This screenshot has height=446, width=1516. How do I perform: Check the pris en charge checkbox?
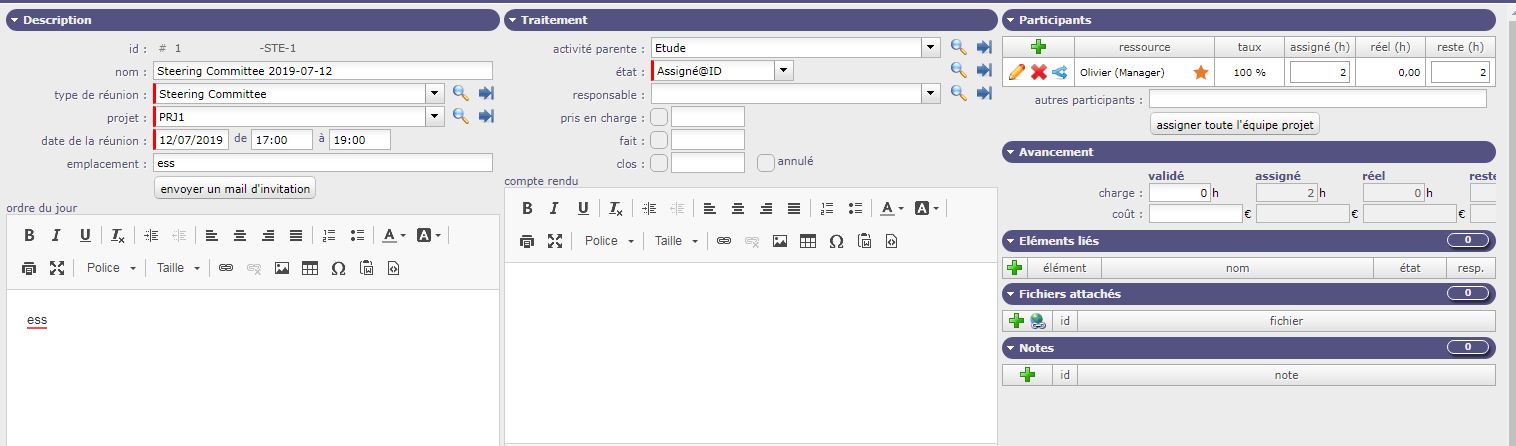pos(659,117)
